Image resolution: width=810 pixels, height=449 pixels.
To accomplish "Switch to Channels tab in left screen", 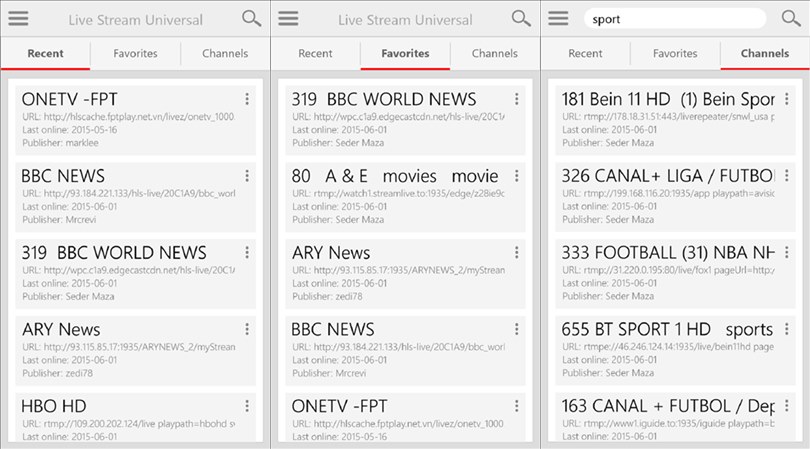I will (225, 53).
